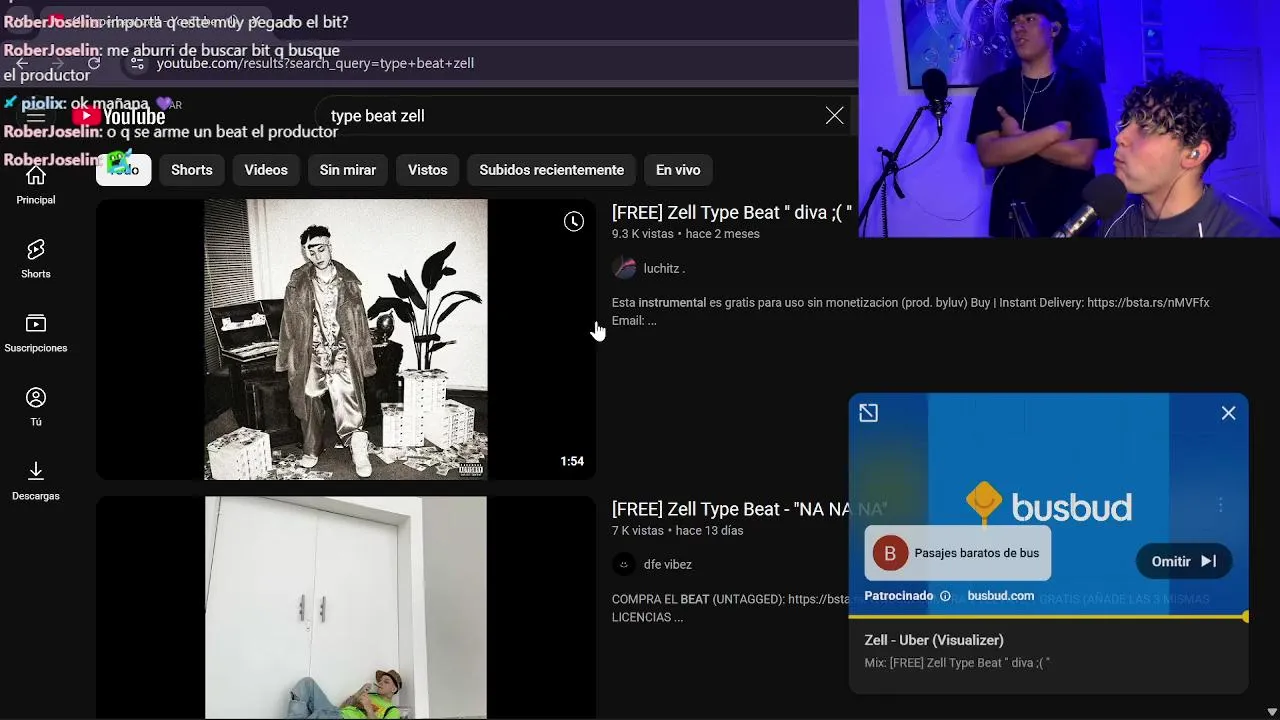The image size is (1280, 720).
Task: Open dfe vibez channel name link
Action: [668, 564]
